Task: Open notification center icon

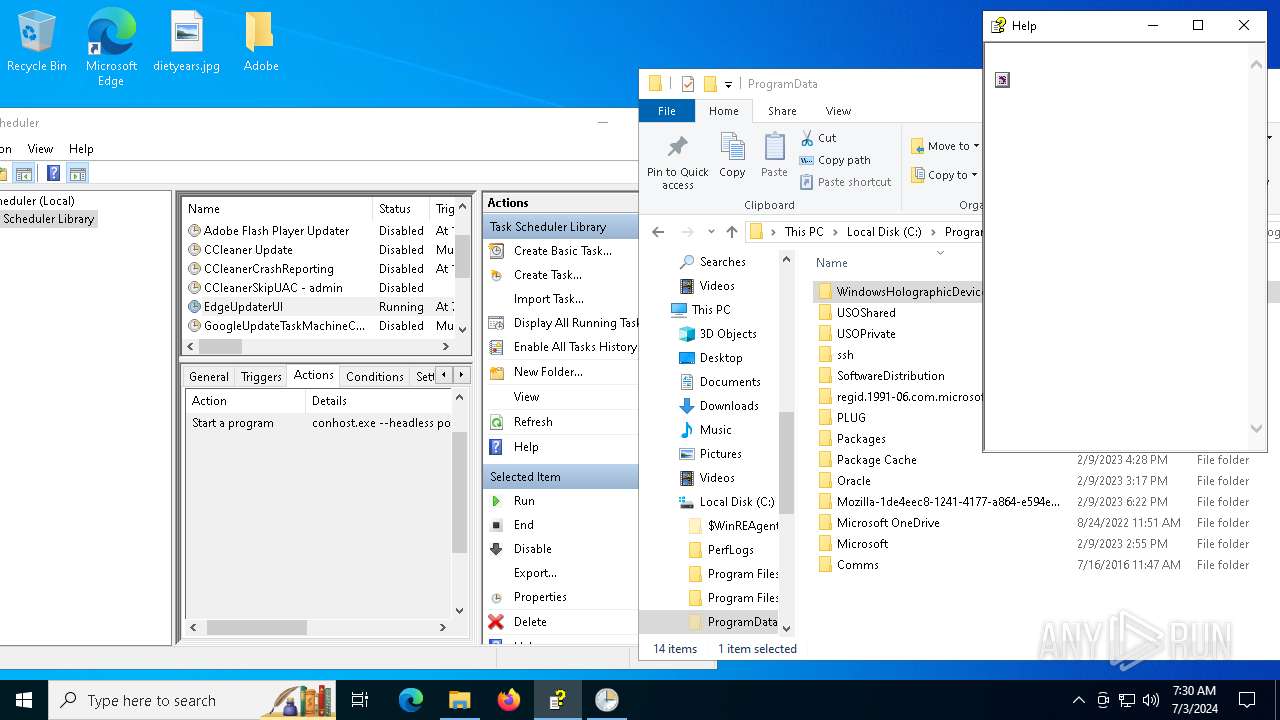Action: pyautogui.click(x=1247, y=700)
